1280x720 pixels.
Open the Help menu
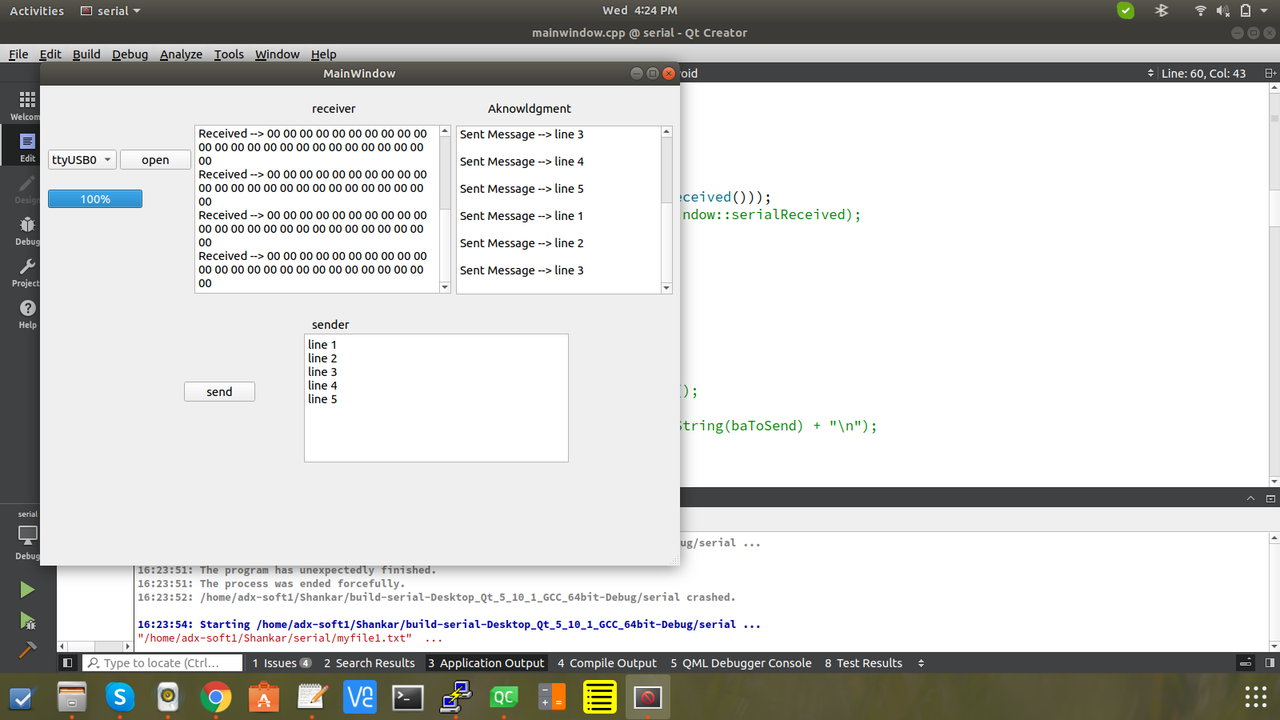[x=323, y=54]
